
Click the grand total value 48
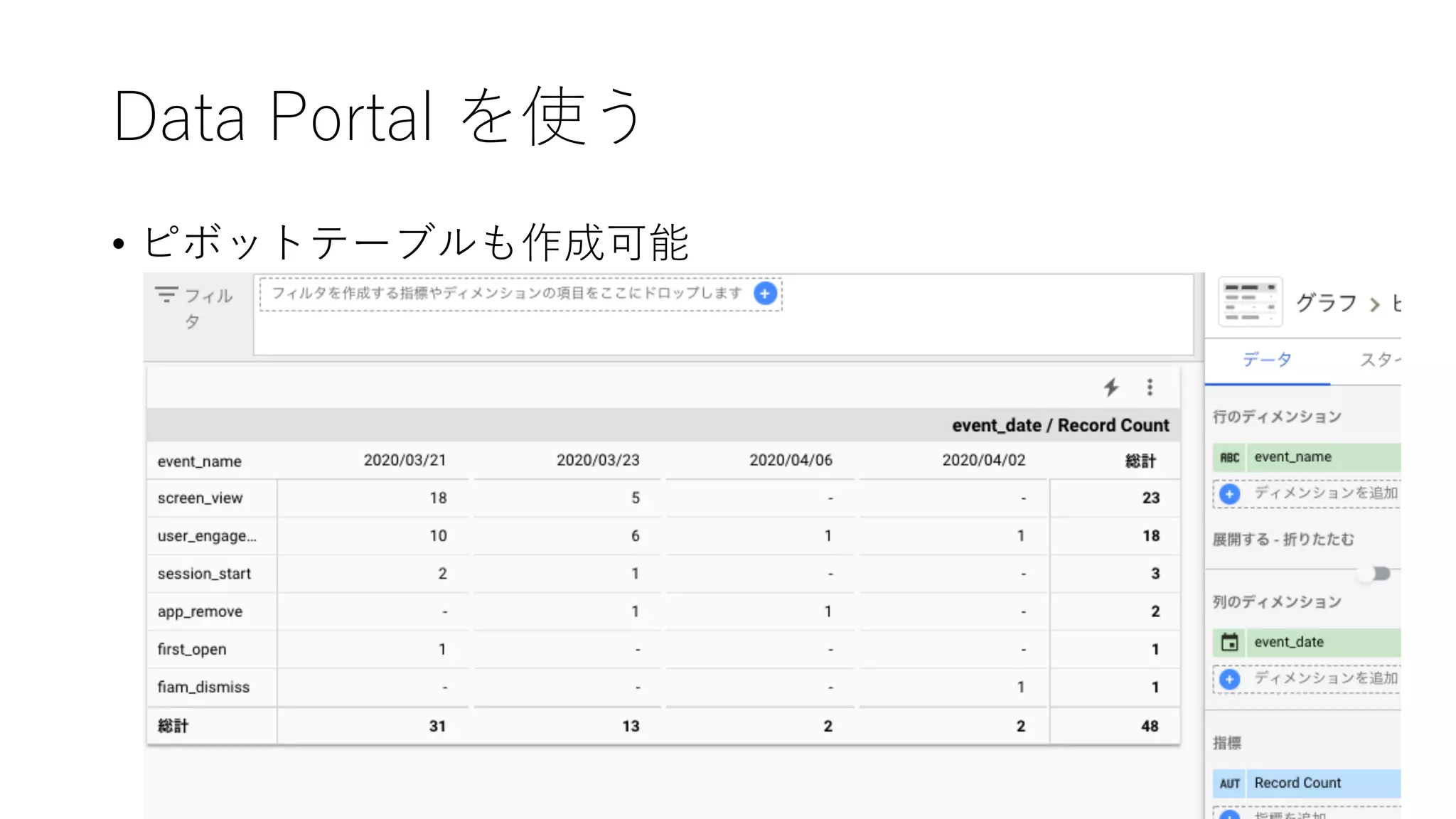(1150, 727)
